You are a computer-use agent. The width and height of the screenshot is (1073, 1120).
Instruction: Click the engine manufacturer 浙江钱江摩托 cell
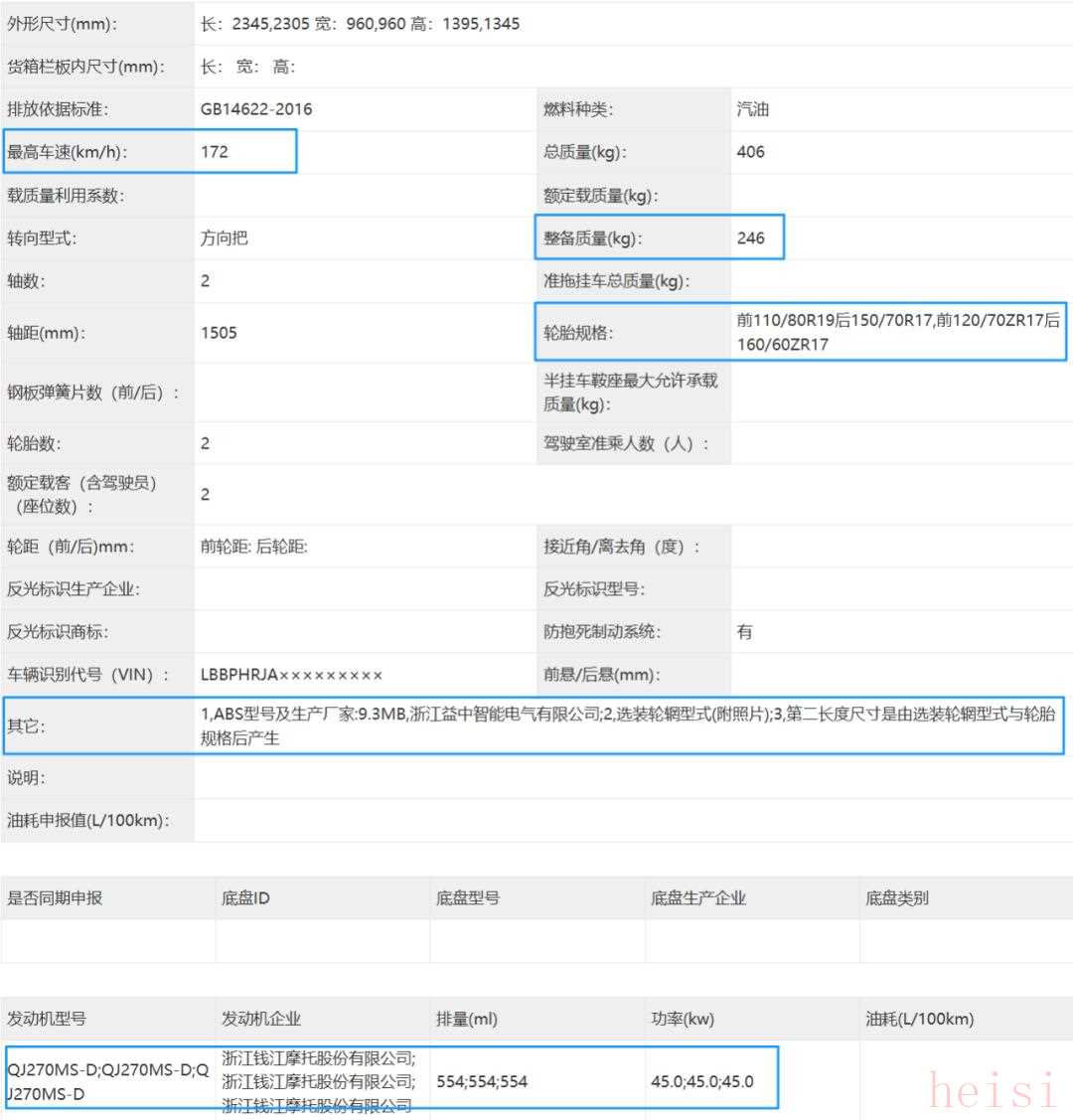pos(318,1081)
